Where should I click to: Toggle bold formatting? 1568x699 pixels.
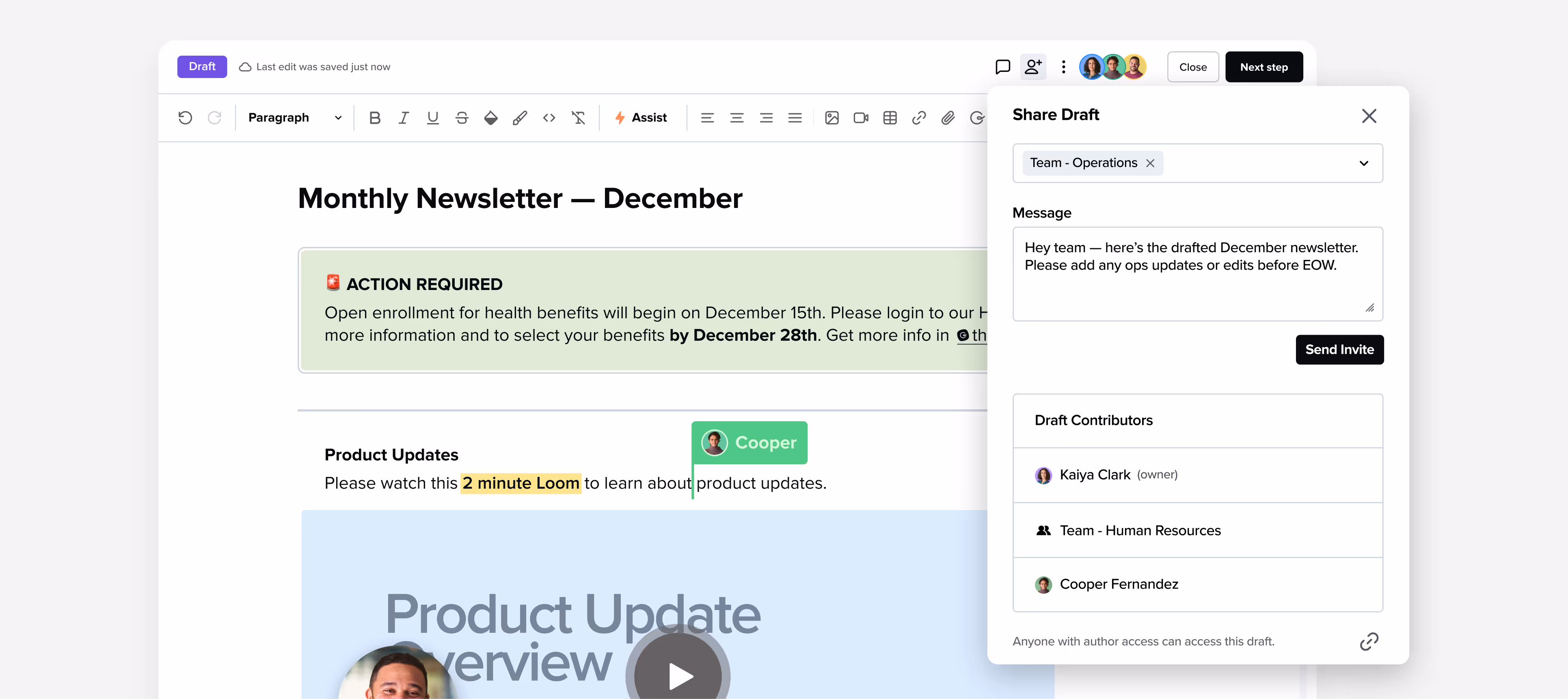(x=374, y=117)
